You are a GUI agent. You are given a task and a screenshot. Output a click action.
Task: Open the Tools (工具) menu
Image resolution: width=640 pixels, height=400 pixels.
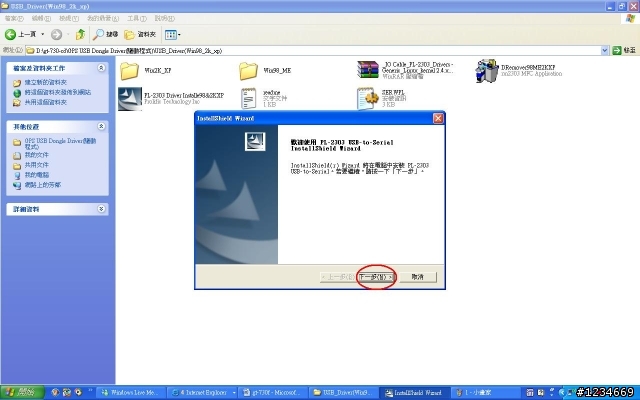tap(136, 18)
